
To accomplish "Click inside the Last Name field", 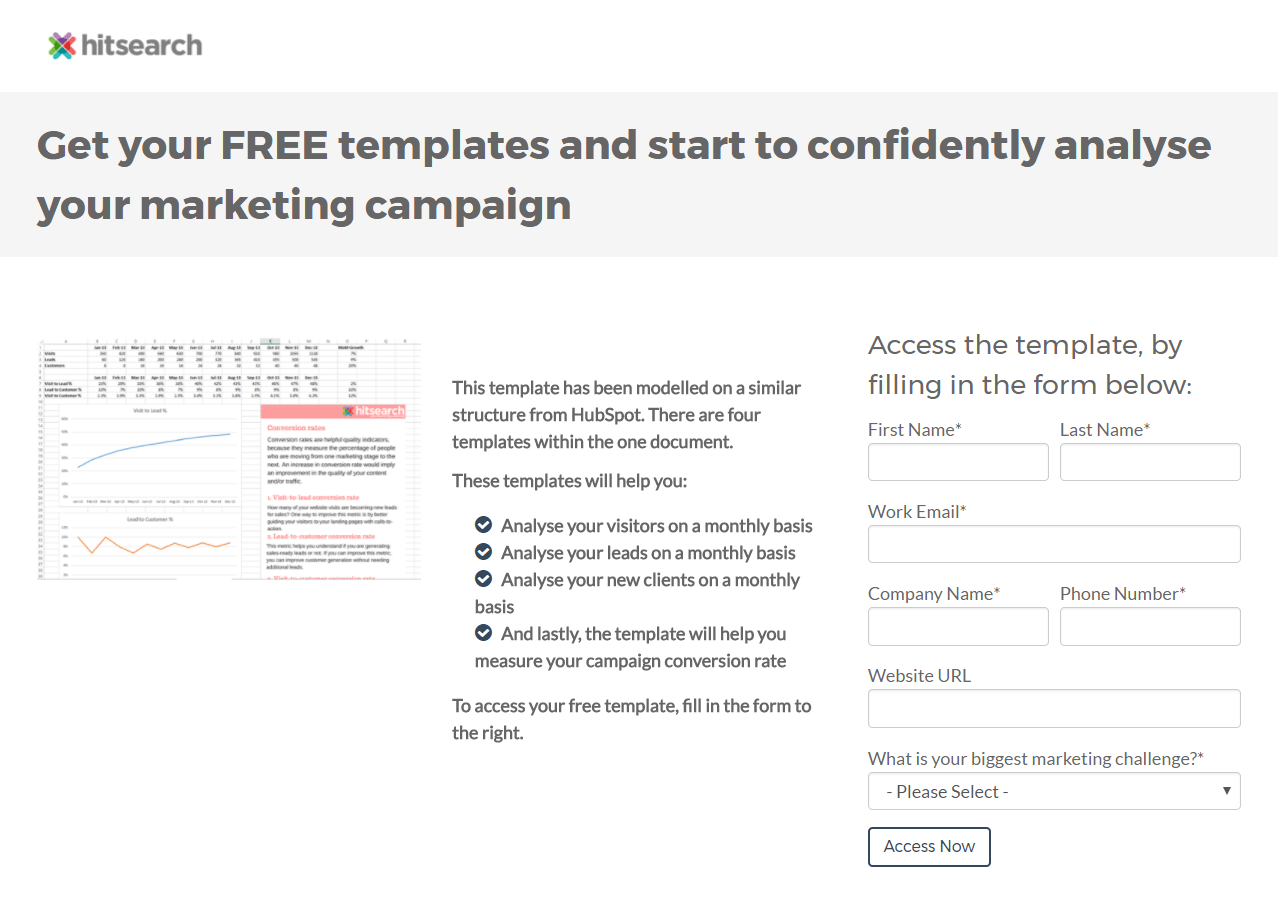I will pyautogui.click(x=1149, y=461).
